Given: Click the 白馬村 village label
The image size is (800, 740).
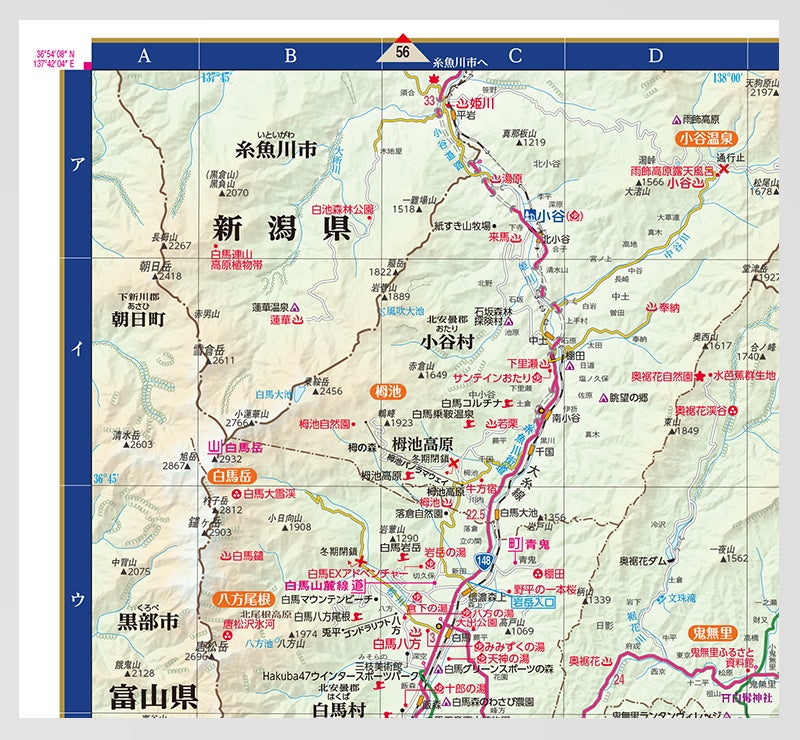Looking at the screenshot, I should coord(339,710).
